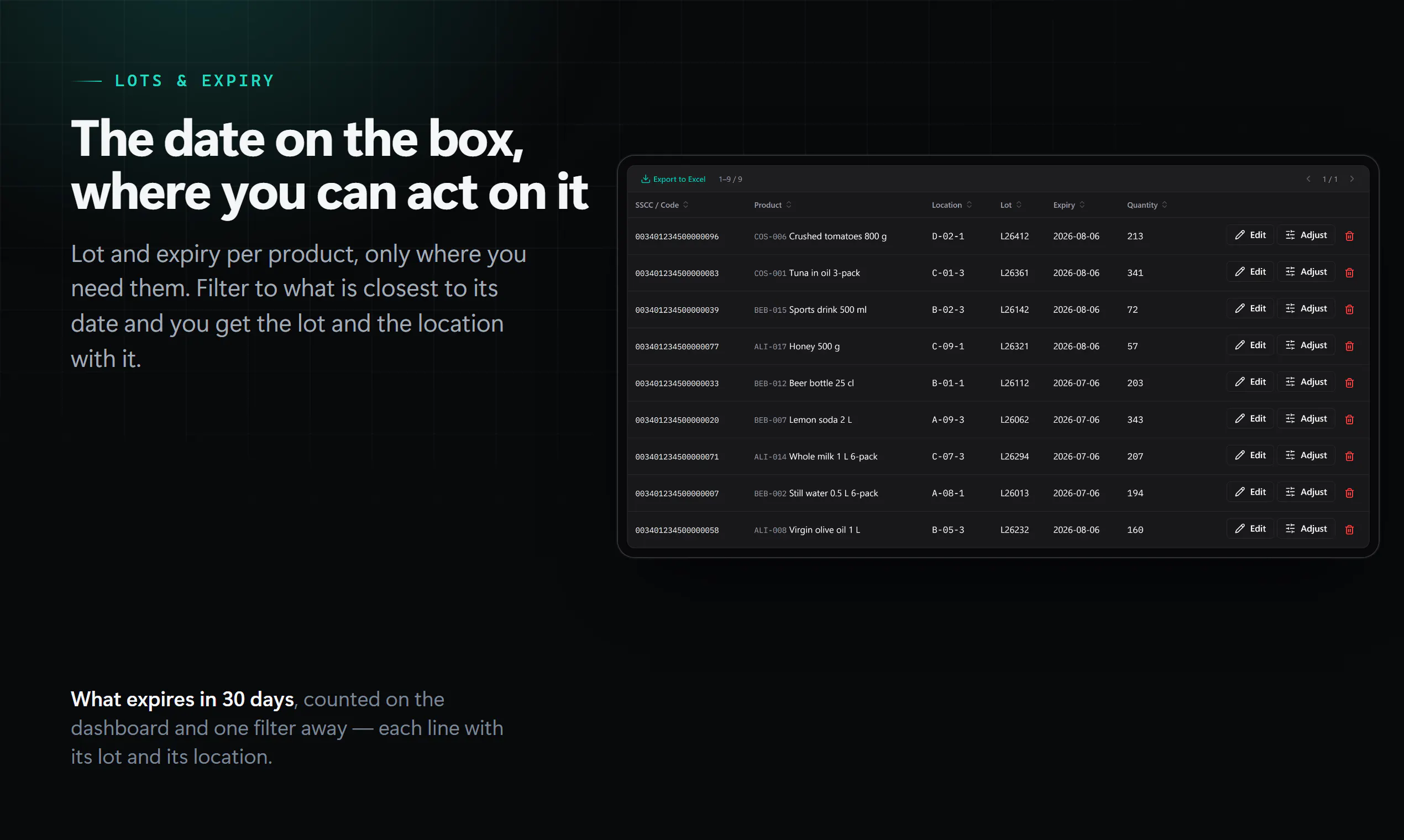Adjust quantity for Crushed tomatoes 800 g
Image resolution: width=1404 pixels, height=840 pixels.
pyautogui.click(x=1306, y=235)
